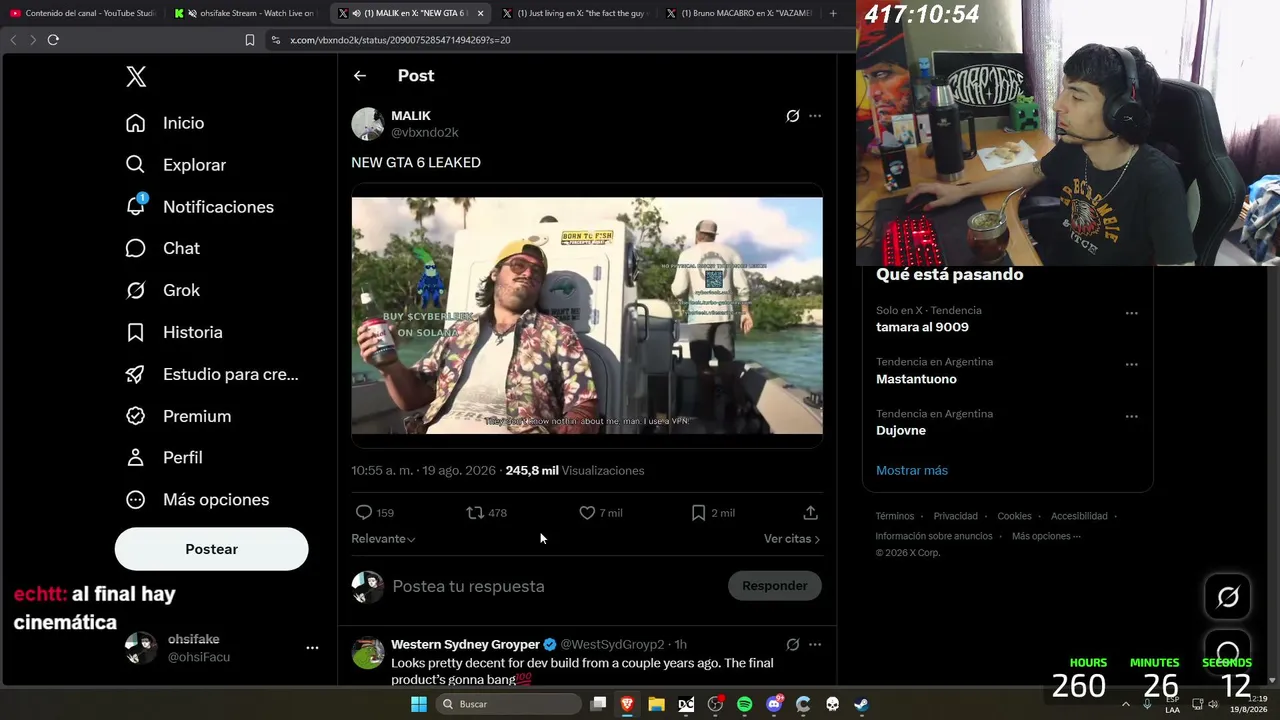
Task: Reply to MALIK's post via comment icon
Action: point(364,513)
